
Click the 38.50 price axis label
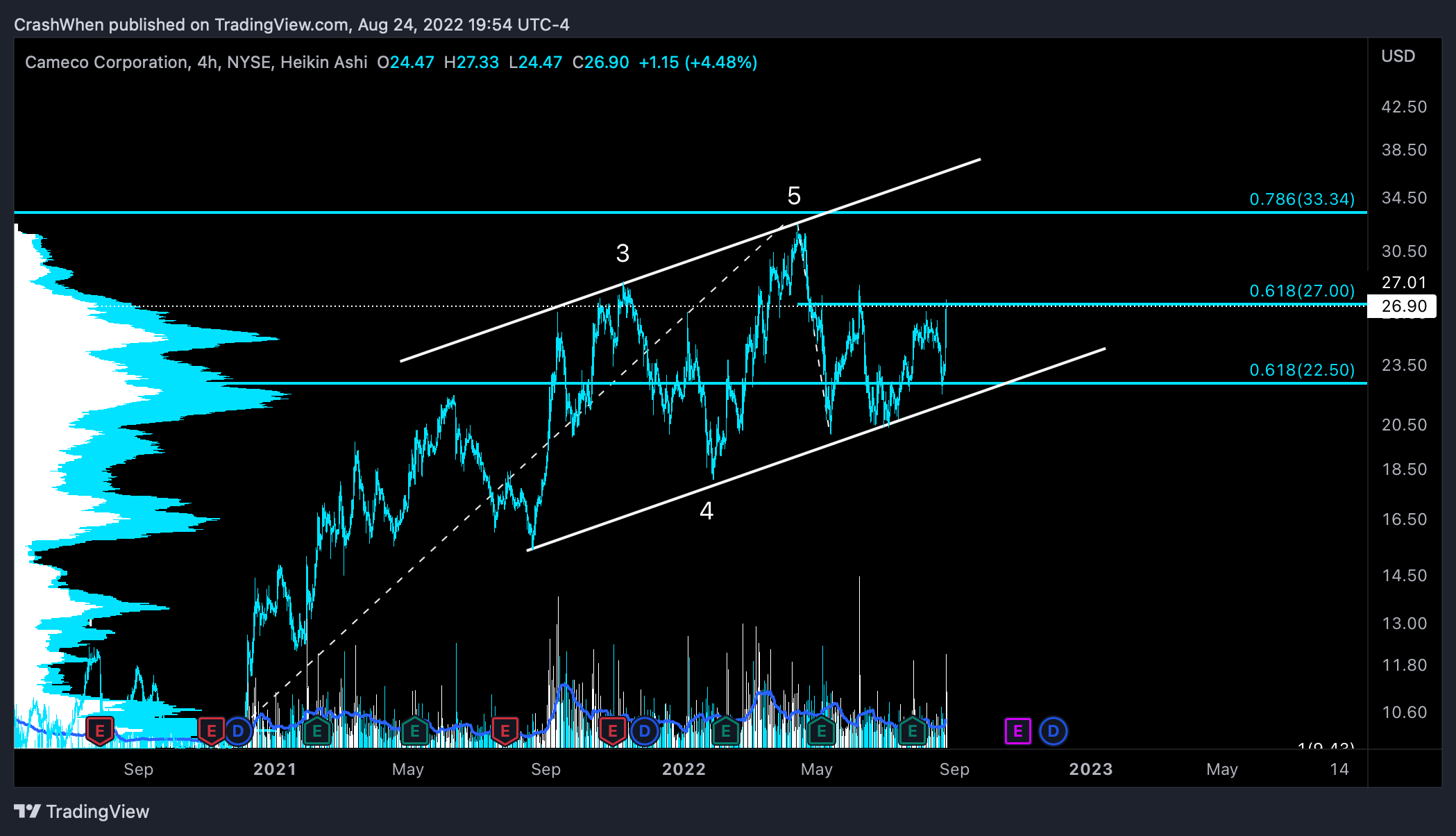tap(1404, 150)
